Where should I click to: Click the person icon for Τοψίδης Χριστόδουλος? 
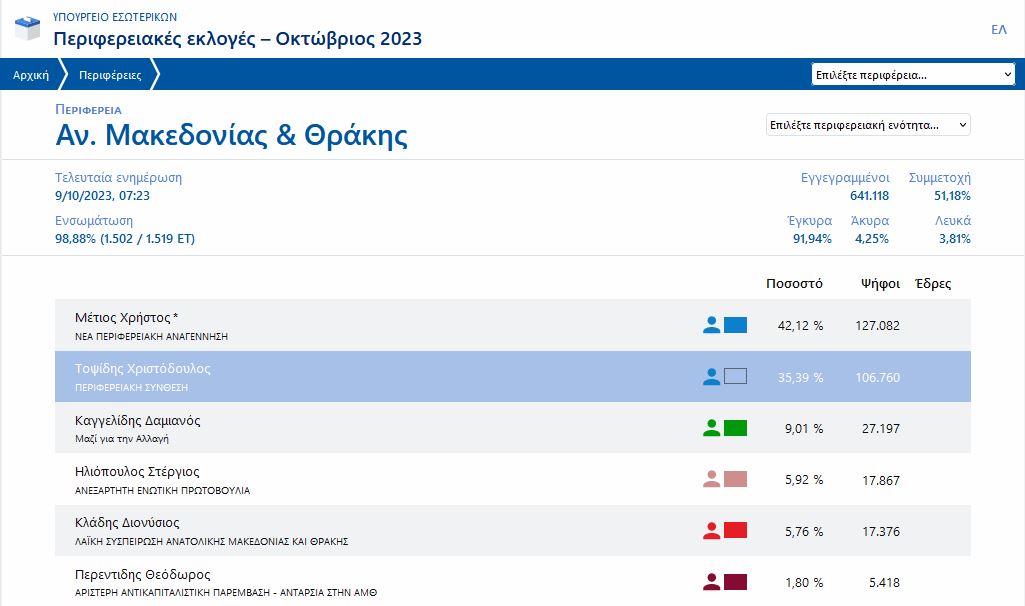711,377
